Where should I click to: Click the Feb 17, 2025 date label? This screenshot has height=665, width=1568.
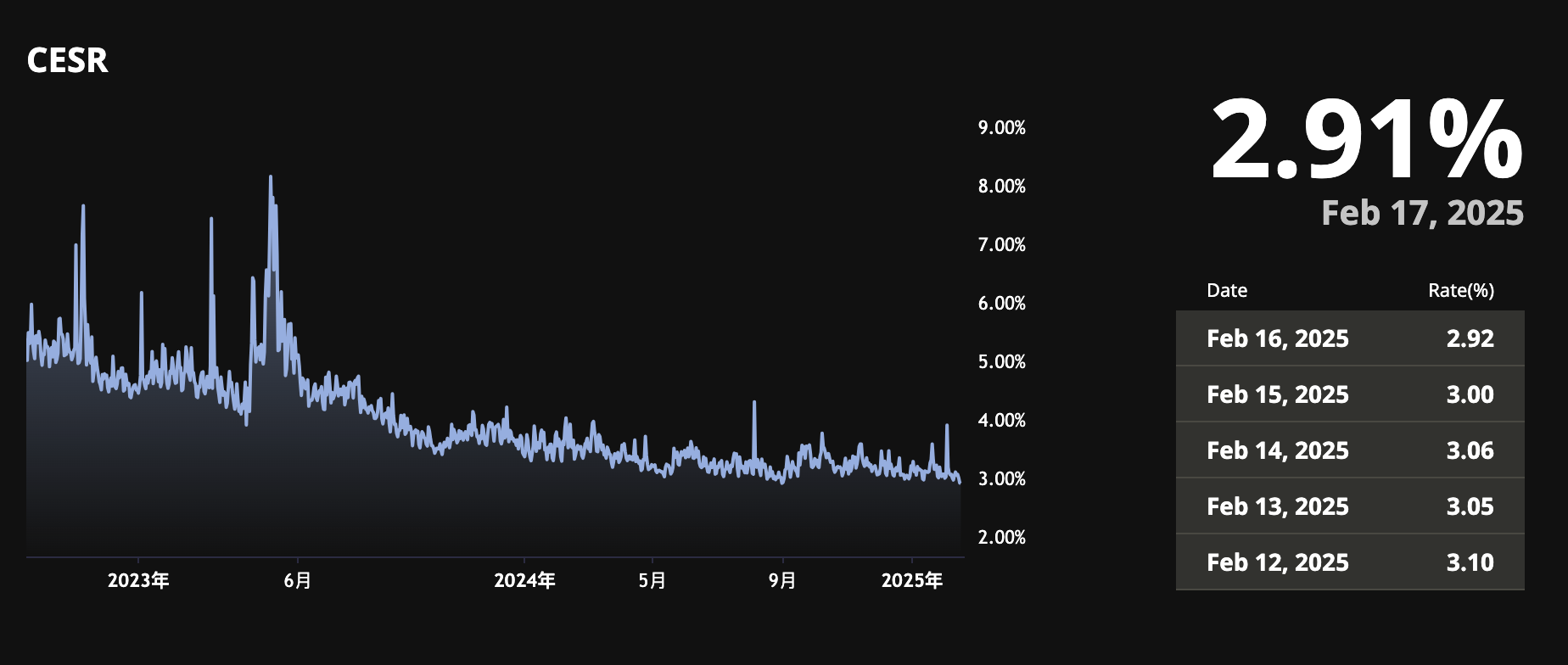coord(1422,213)
